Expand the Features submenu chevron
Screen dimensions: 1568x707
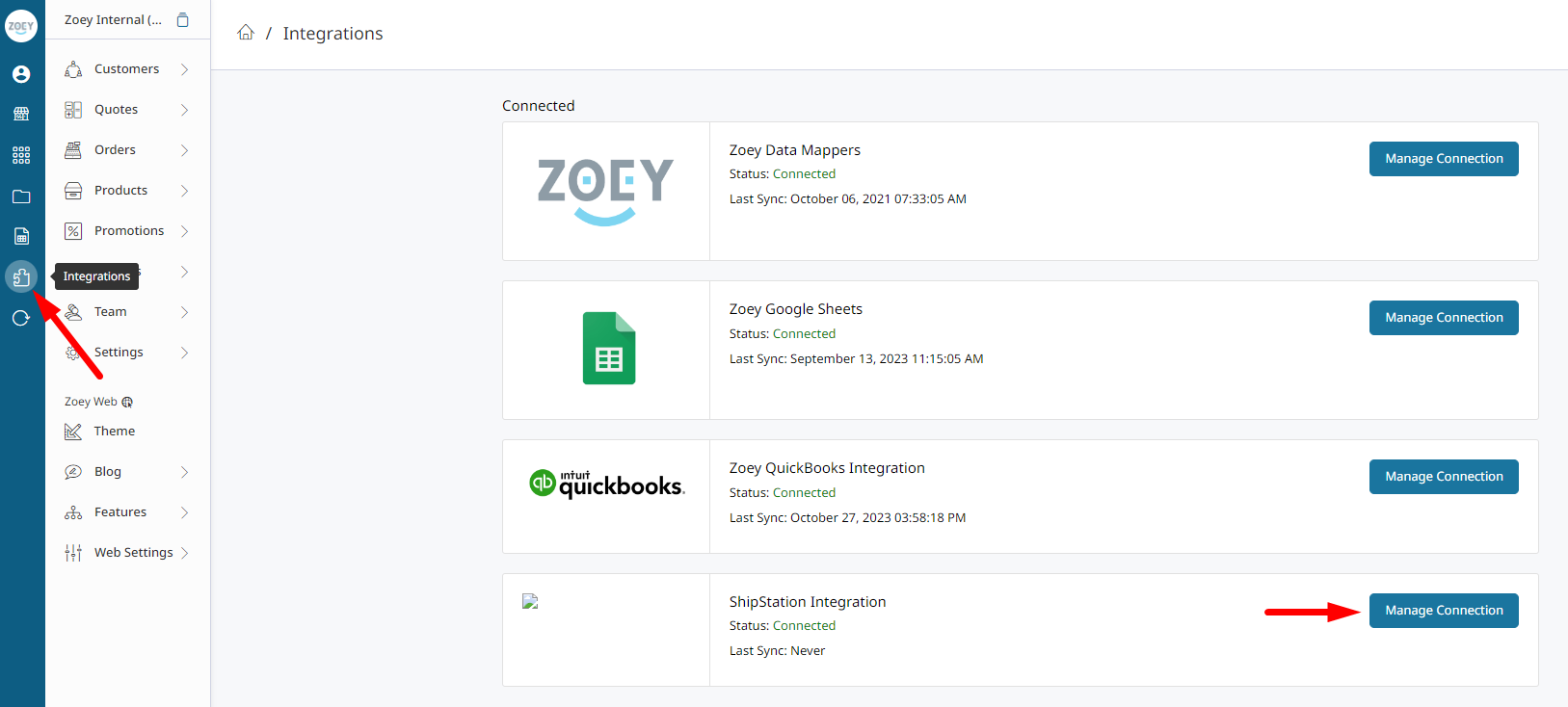(x=184, y=512)
